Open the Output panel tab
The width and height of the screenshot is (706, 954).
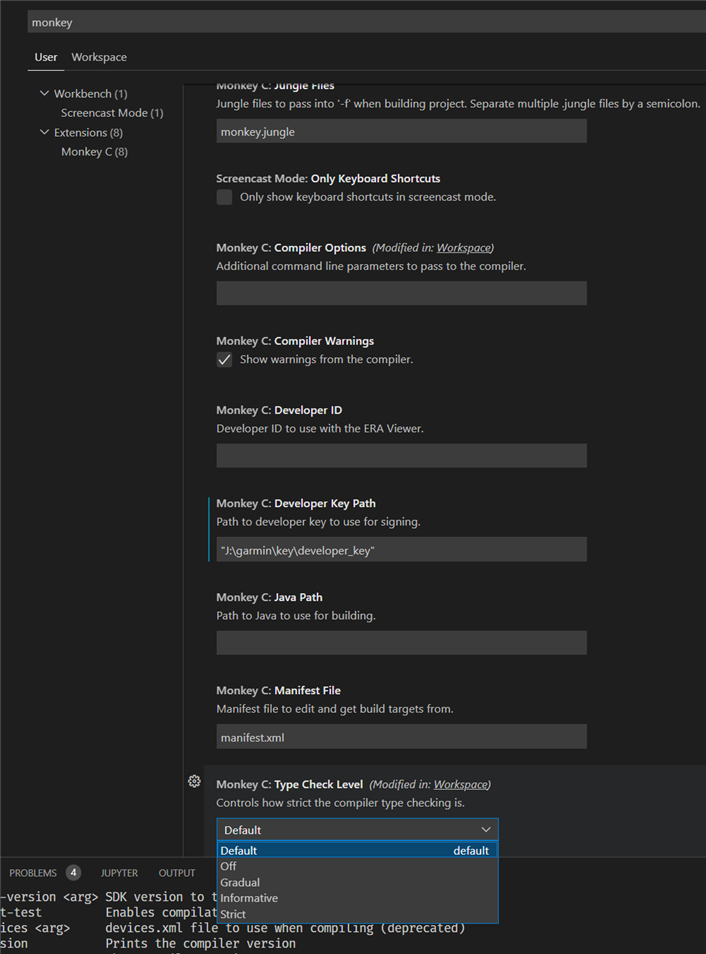tap(176, 873)
